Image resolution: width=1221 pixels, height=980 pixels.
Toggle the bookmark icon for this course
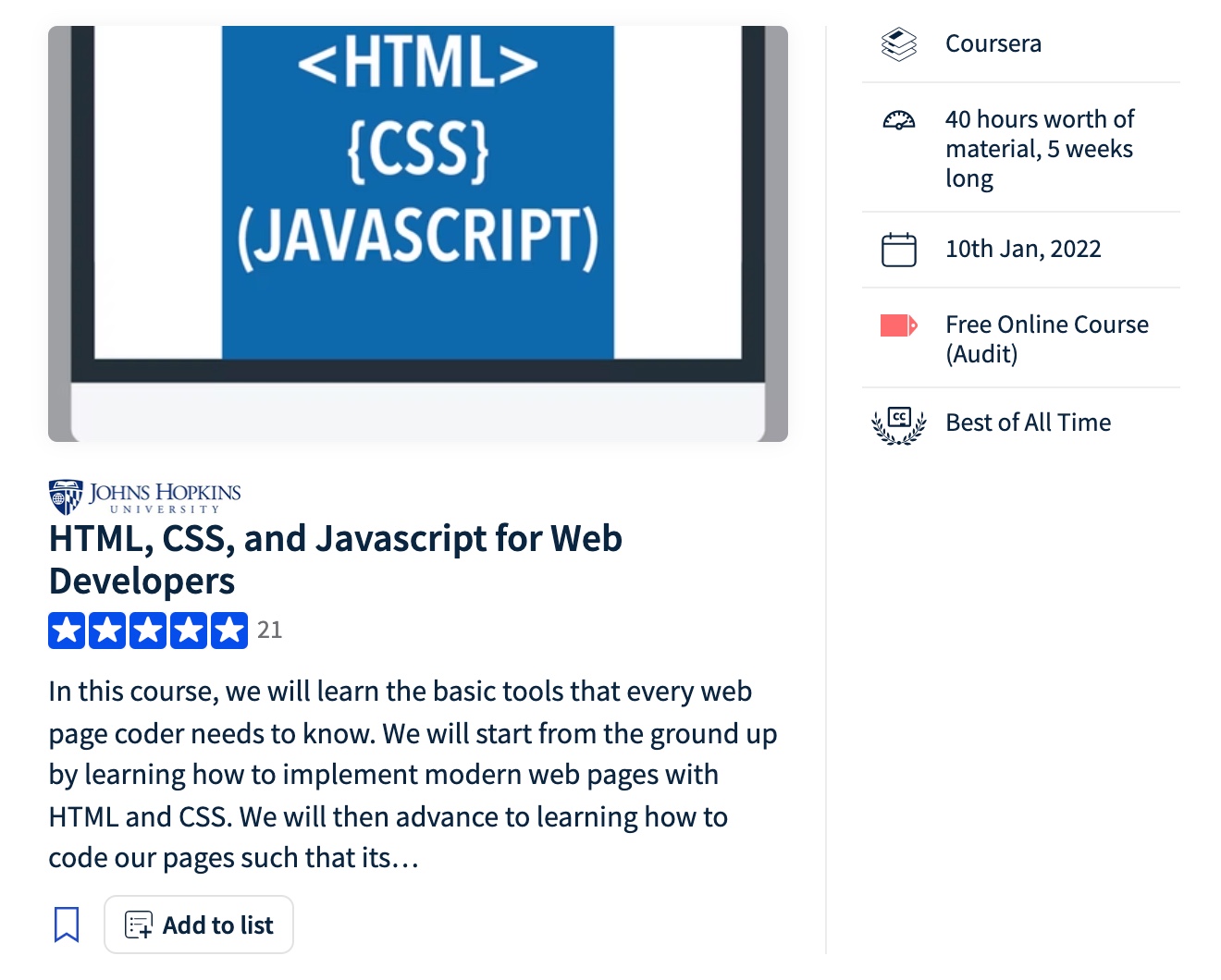point(67,925)
